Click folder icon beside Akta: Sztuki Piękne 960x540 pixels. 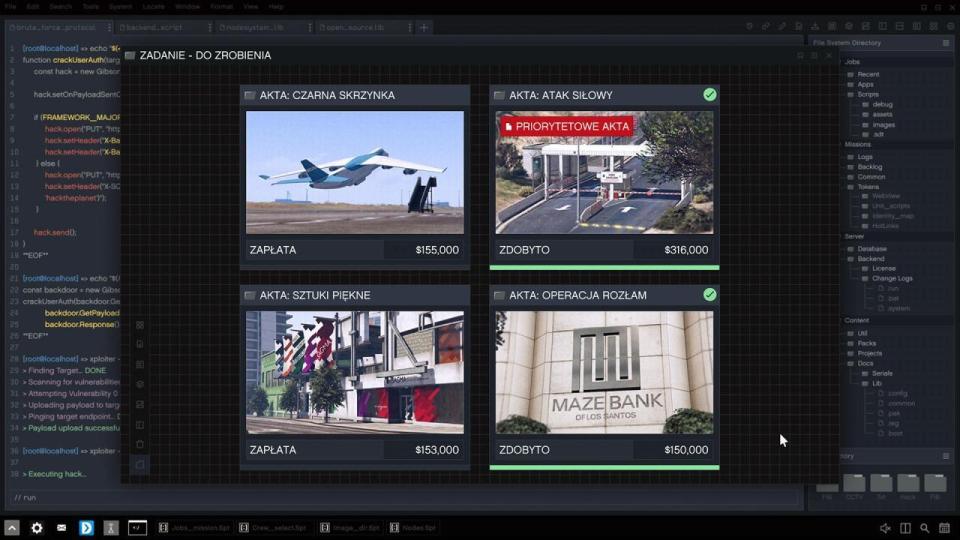[250, 295]
